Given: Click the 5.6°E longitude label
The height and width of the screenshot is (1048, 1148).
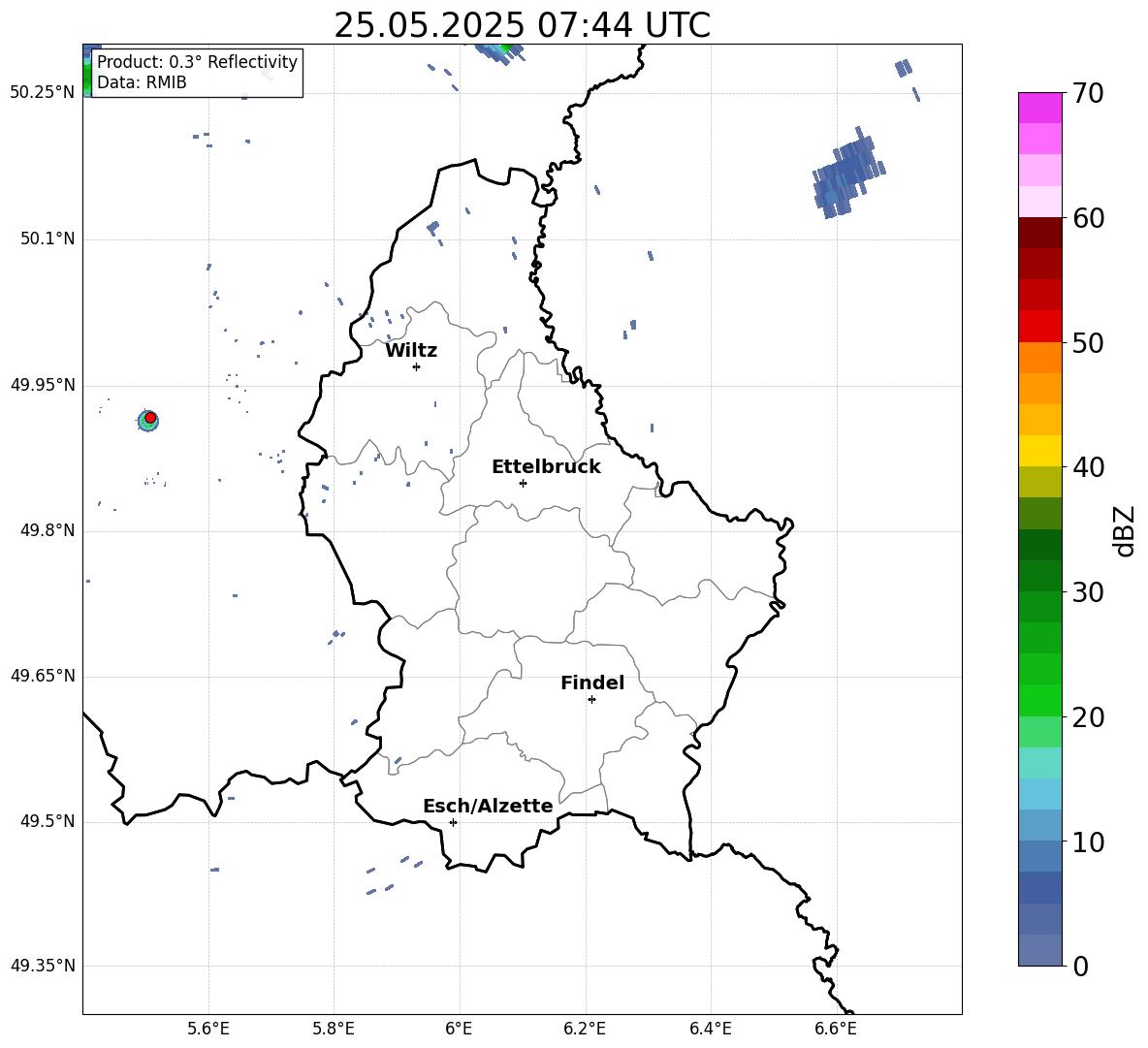Looking at the screenshot, I should click(208, 1029).
